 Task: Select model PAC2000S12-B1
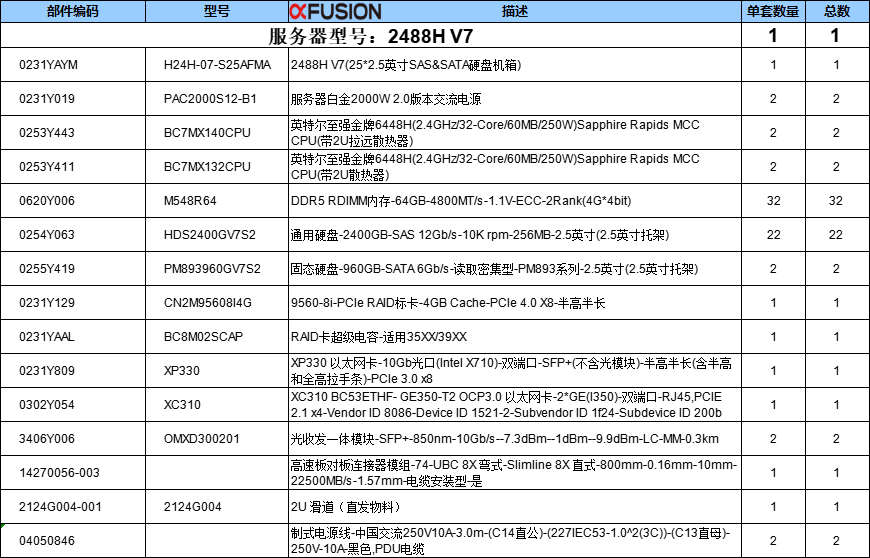click(210, 99)
